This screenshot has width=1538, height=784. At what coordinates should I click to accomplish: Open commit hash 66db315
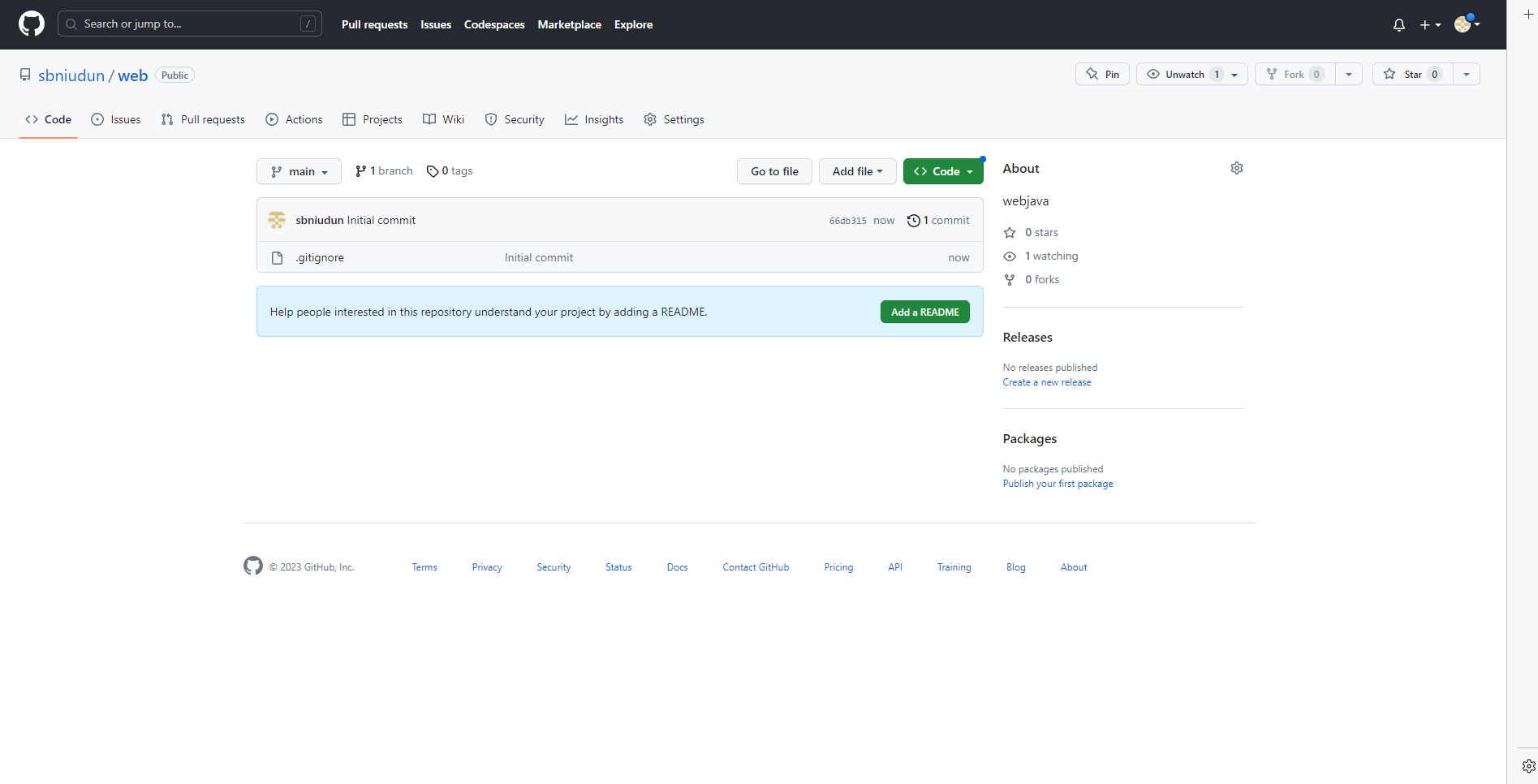(848, 221)
